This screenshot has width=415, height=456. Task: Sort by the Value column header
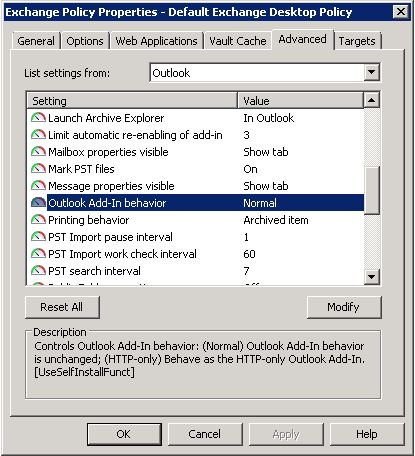[x=300, y=101]
